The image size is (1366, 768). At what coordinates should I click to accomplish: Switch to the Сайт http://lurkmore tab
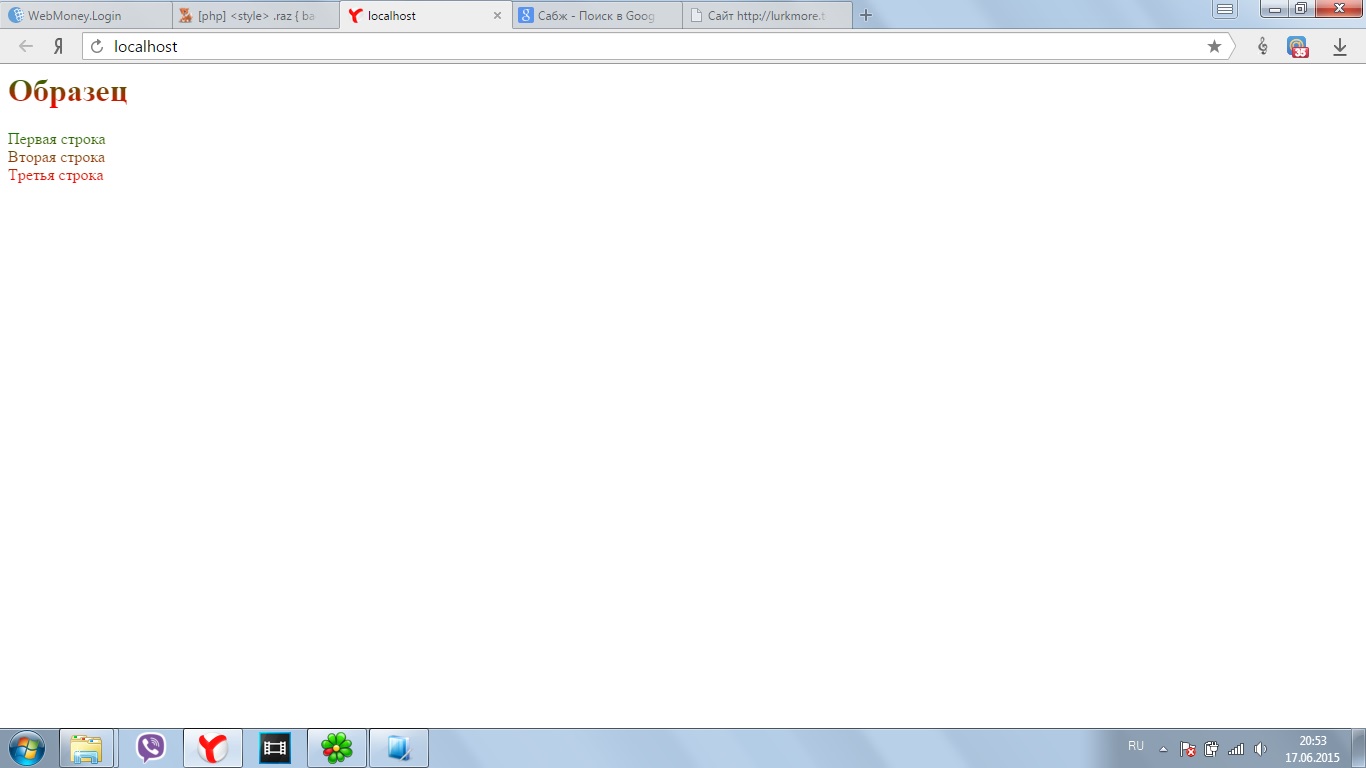(766, 16)
